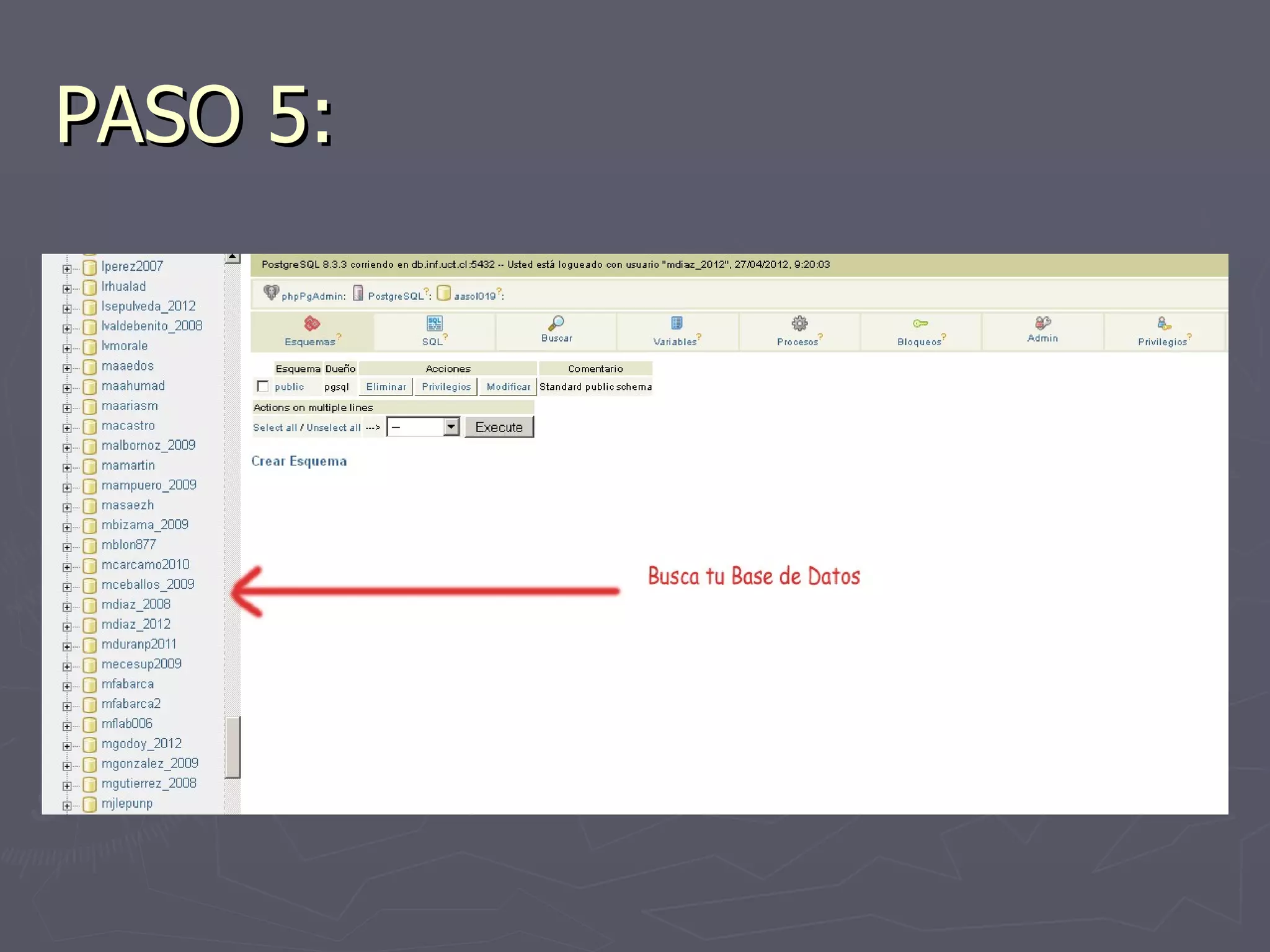
Task: Check the public schema checkbox
Action: [263, 386]
